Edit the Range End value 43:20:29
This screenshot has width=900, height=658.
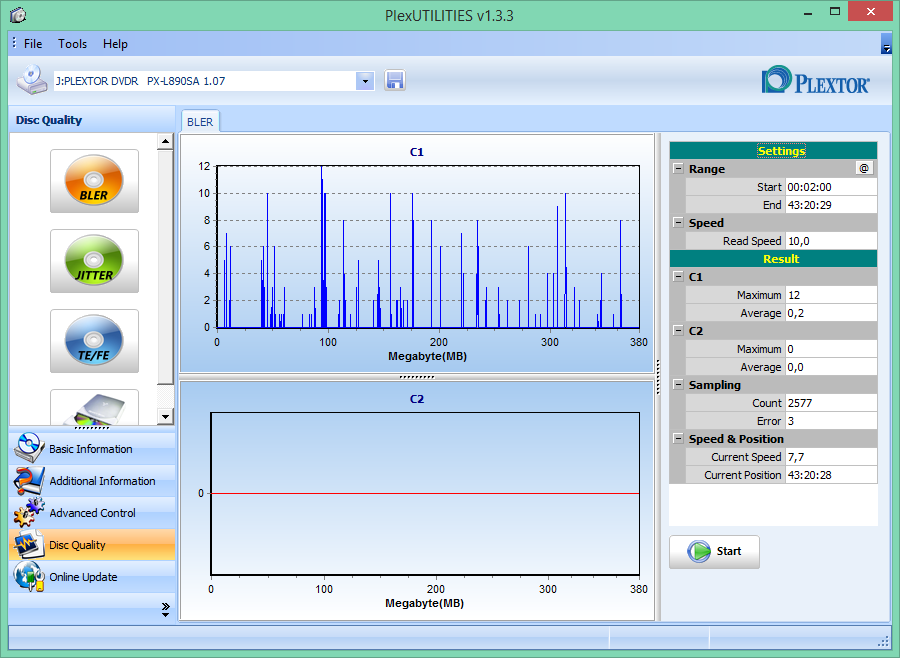(x=831, y=205)
